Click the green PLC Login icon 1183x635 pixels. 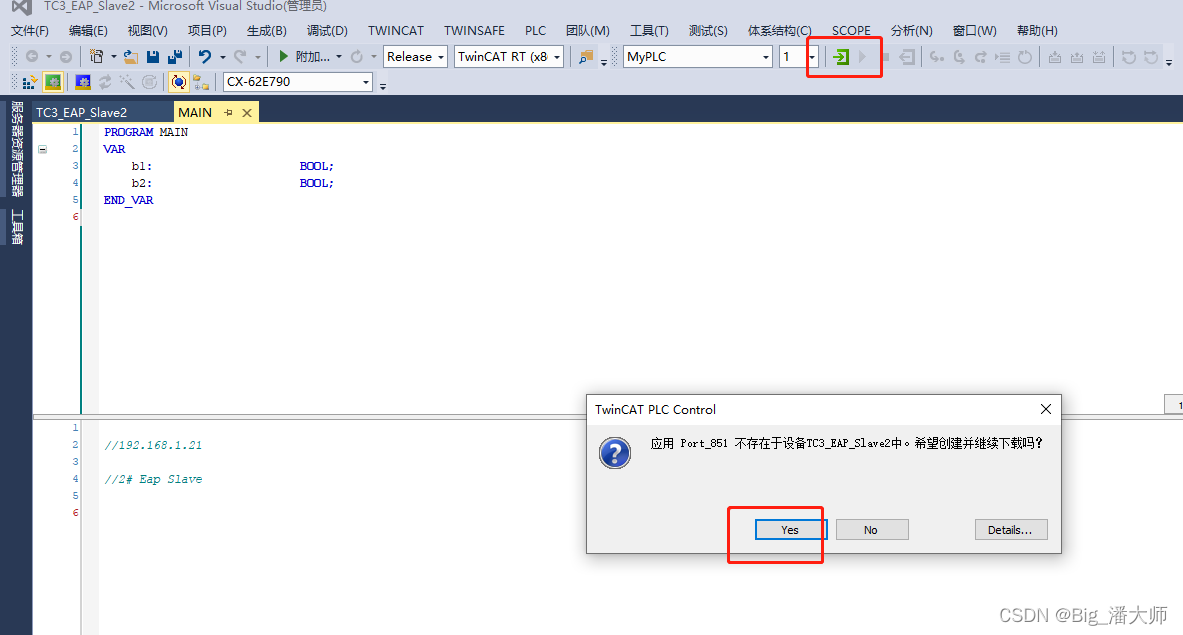point(840,57)
